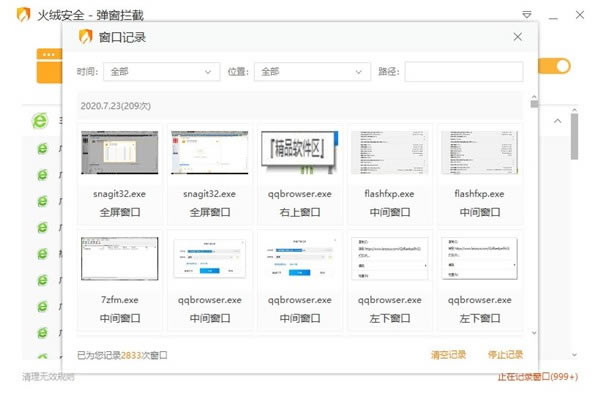Click the orange popup window icon
Screen dimensions: 600x395
pos(49,66)
